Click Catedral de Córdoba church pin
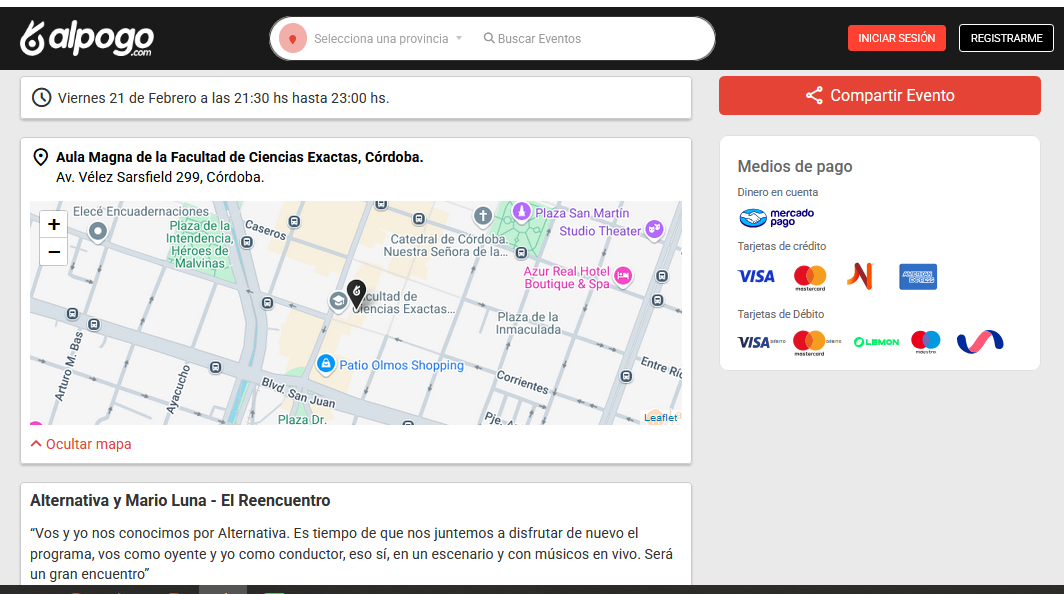Viewport: 1064px width, 594px height. tap(482, 217)
